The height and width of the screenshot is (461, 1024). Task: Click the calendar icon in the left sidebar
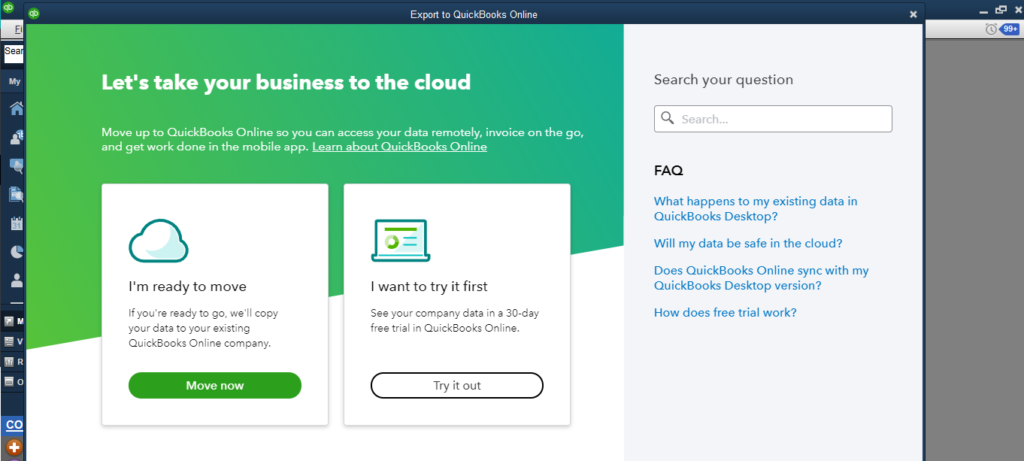16,223
